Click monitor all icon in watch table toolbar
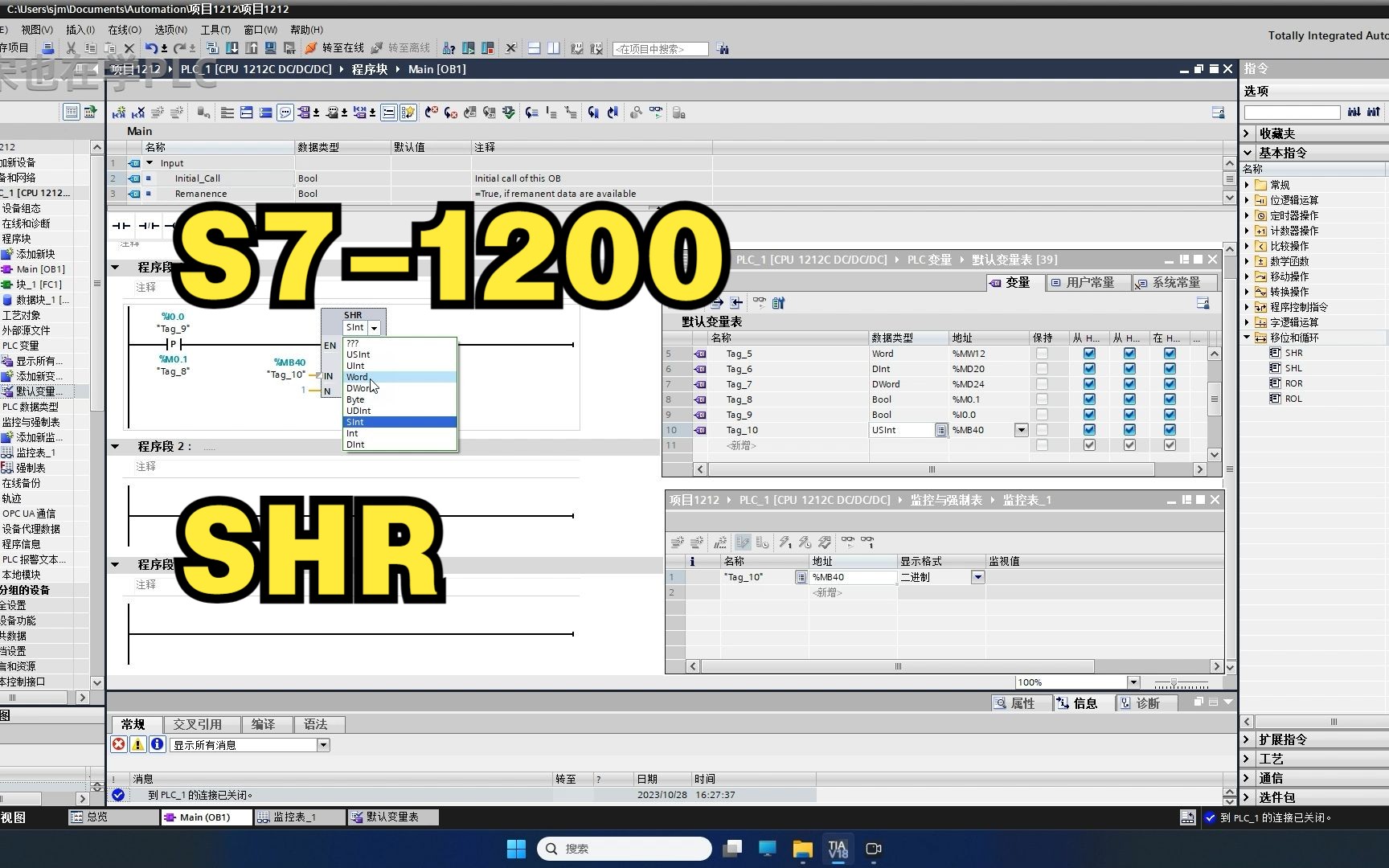 click(x=847, y=542)
